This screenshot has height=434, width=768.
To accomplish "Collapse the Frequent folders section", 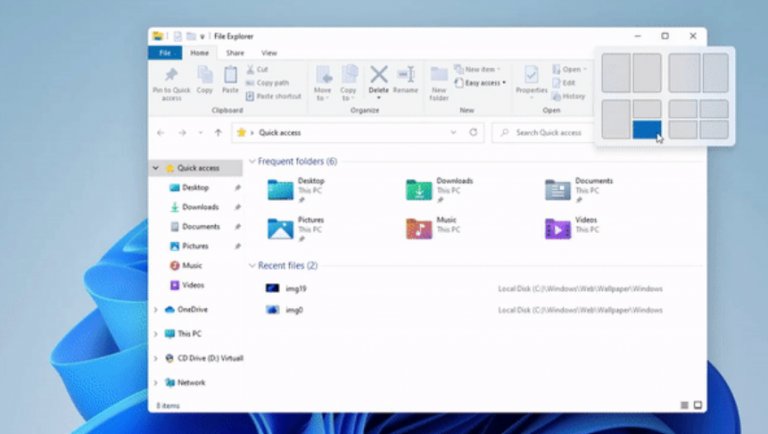I will pos(252,161).
